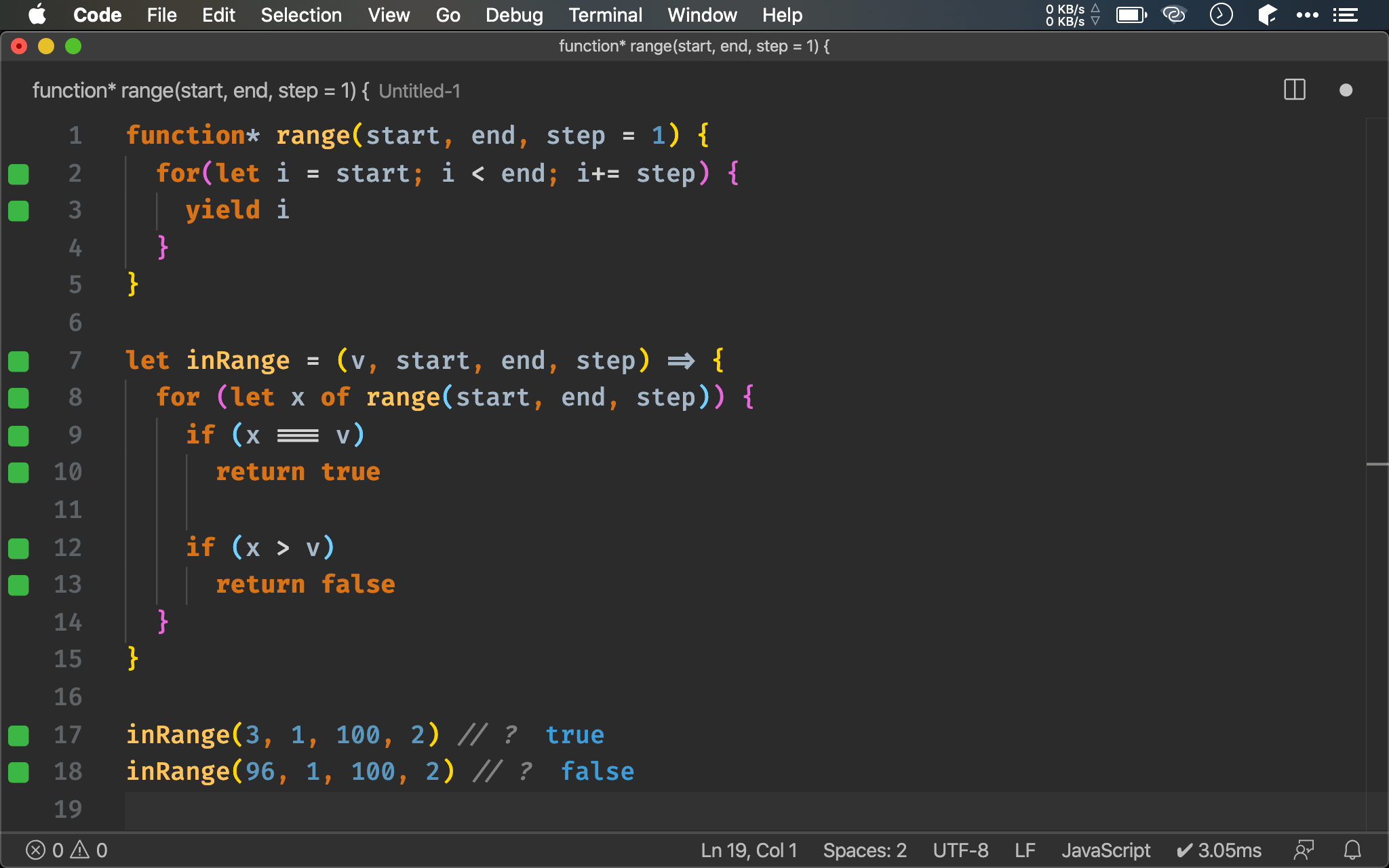The width and height of the screenshot is (1389, 868).
Task: Open notifications bell in status bar
Action: 1352,850
